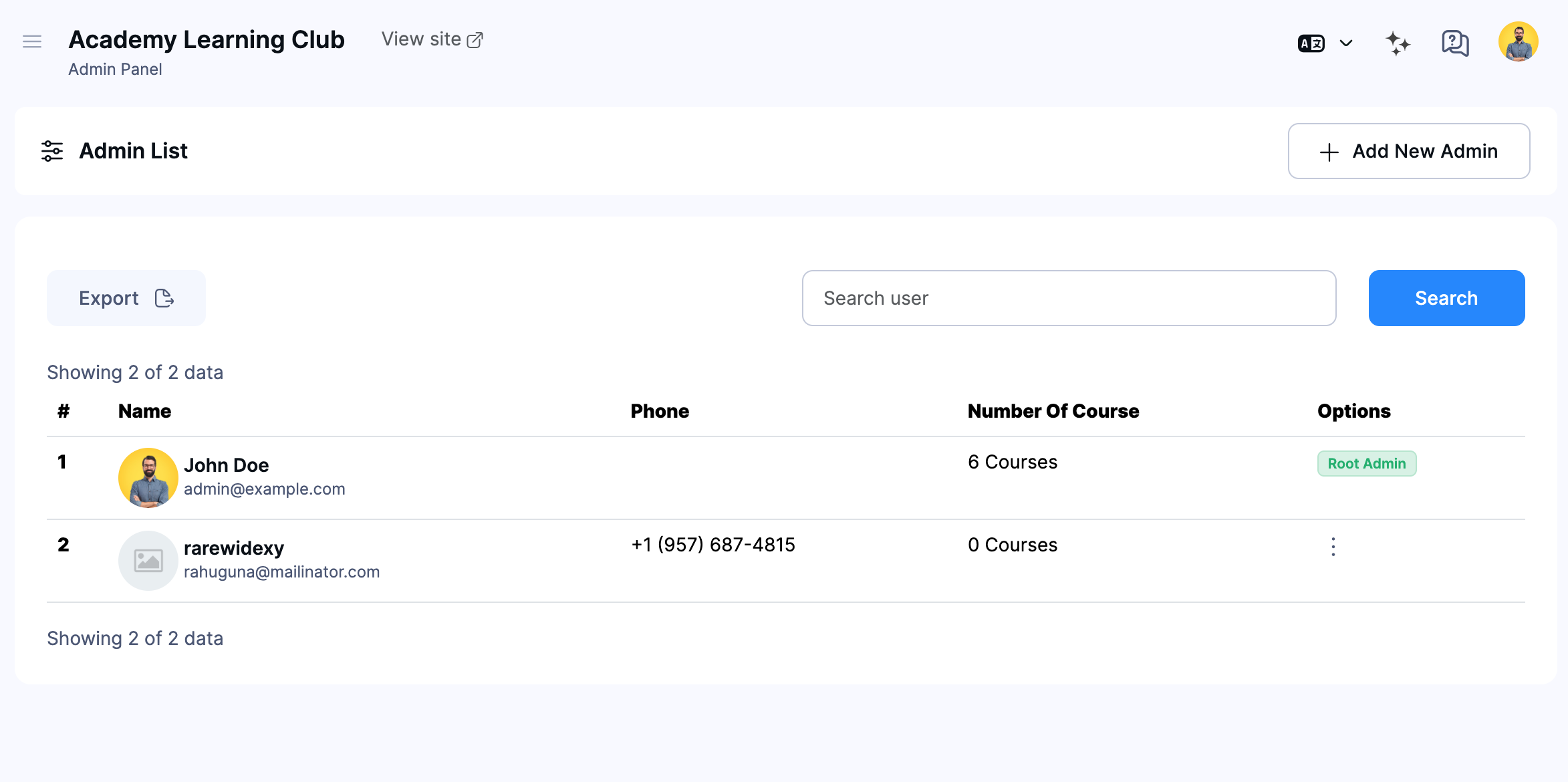Click John Doe's yellow avatar photo
The height and width of the screenshot is (782, 1568).
click(x=148, y=477)
